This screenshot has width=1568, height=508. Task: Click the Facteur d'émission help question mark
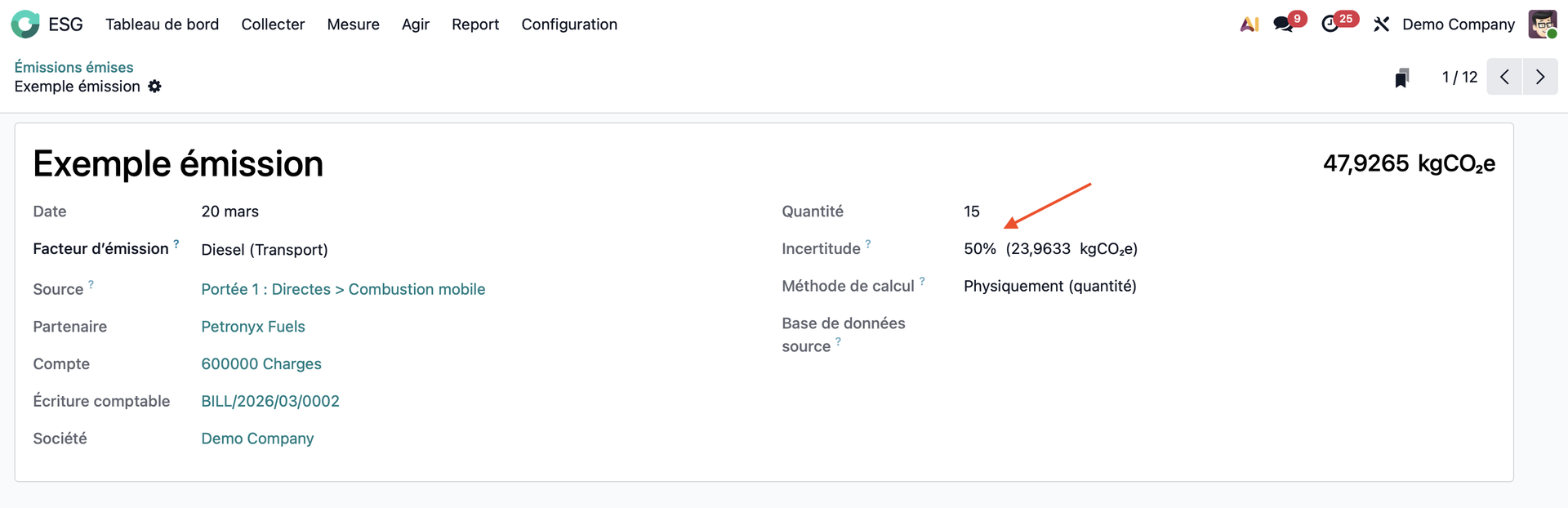pos(176,244)
